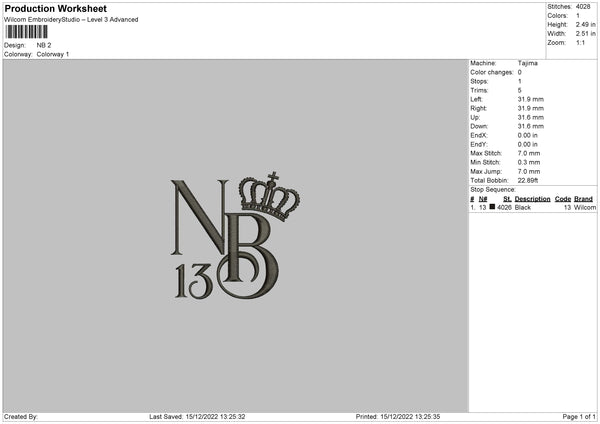This screenshot has height=424, width=600.
Task: Click the Machine value 'Tajima'
Action: point(528,63)
